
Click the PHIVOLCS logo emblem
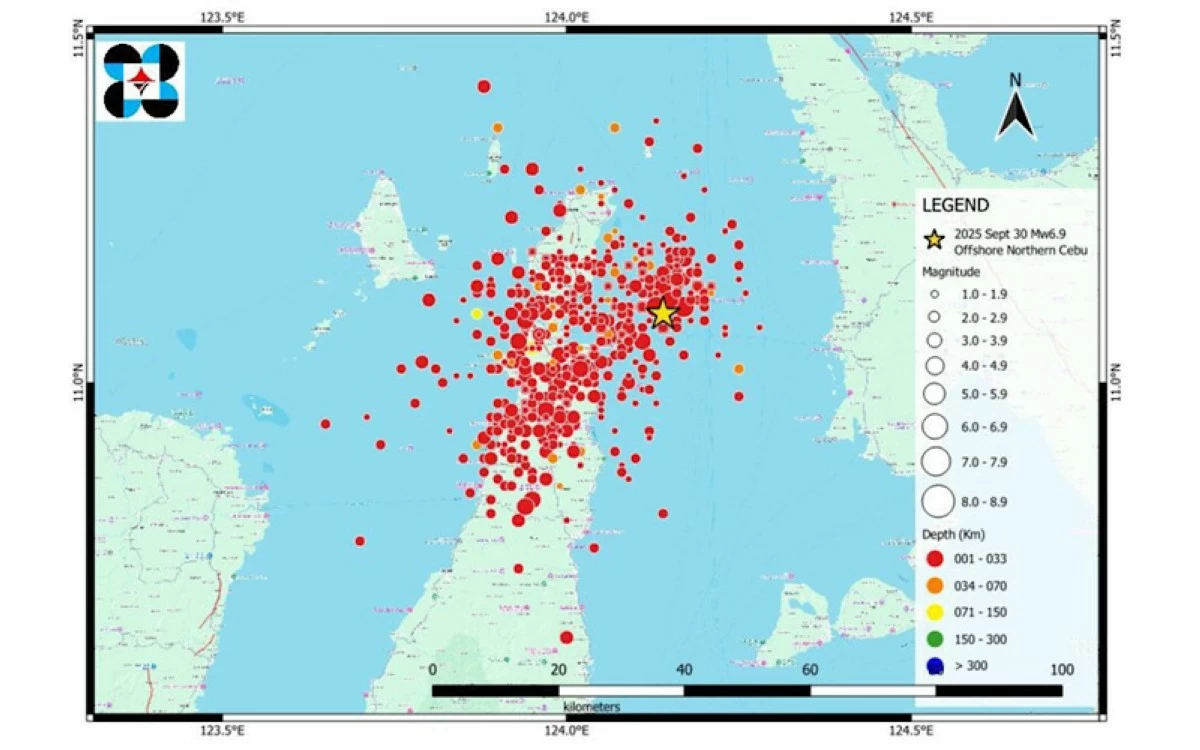pos(141,81)
